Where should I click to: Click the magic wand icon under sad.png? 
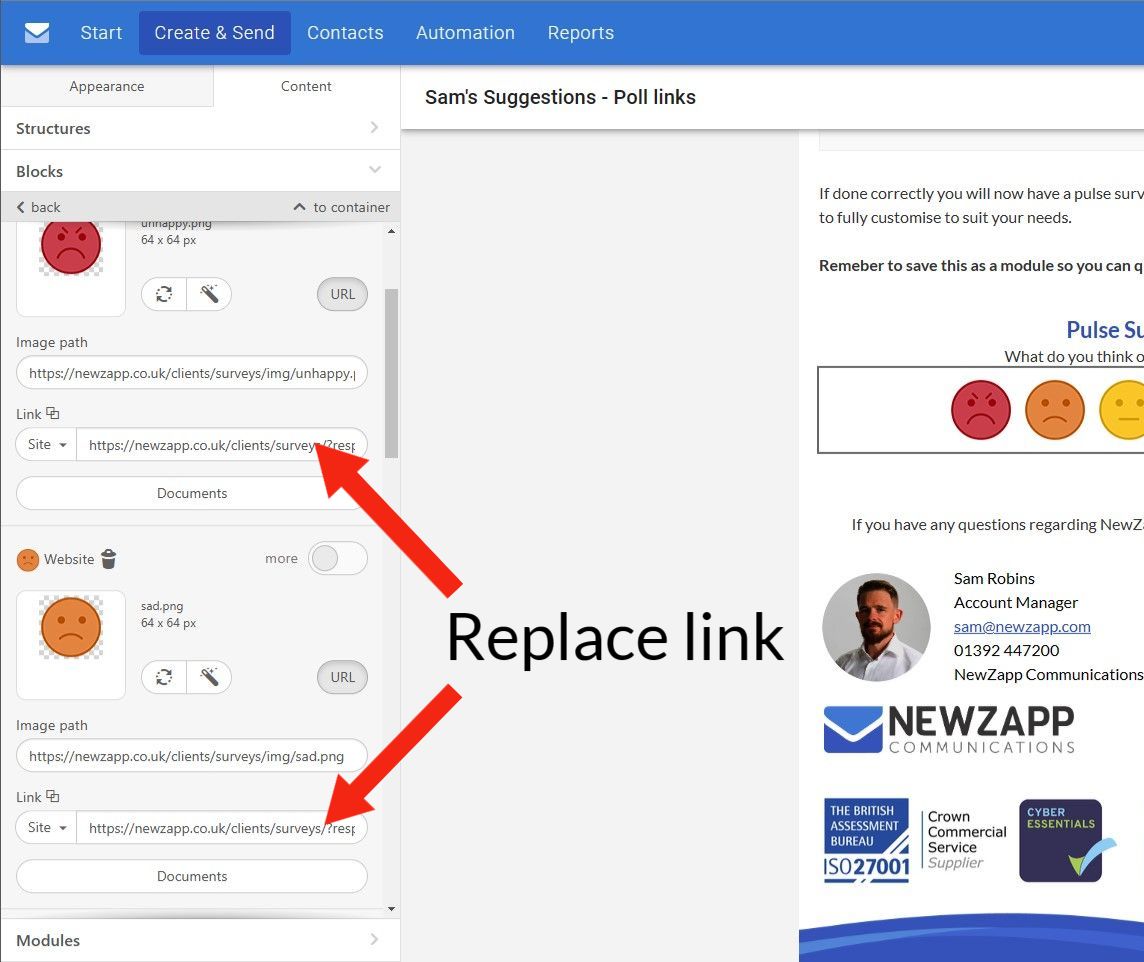tap(209, 677)
